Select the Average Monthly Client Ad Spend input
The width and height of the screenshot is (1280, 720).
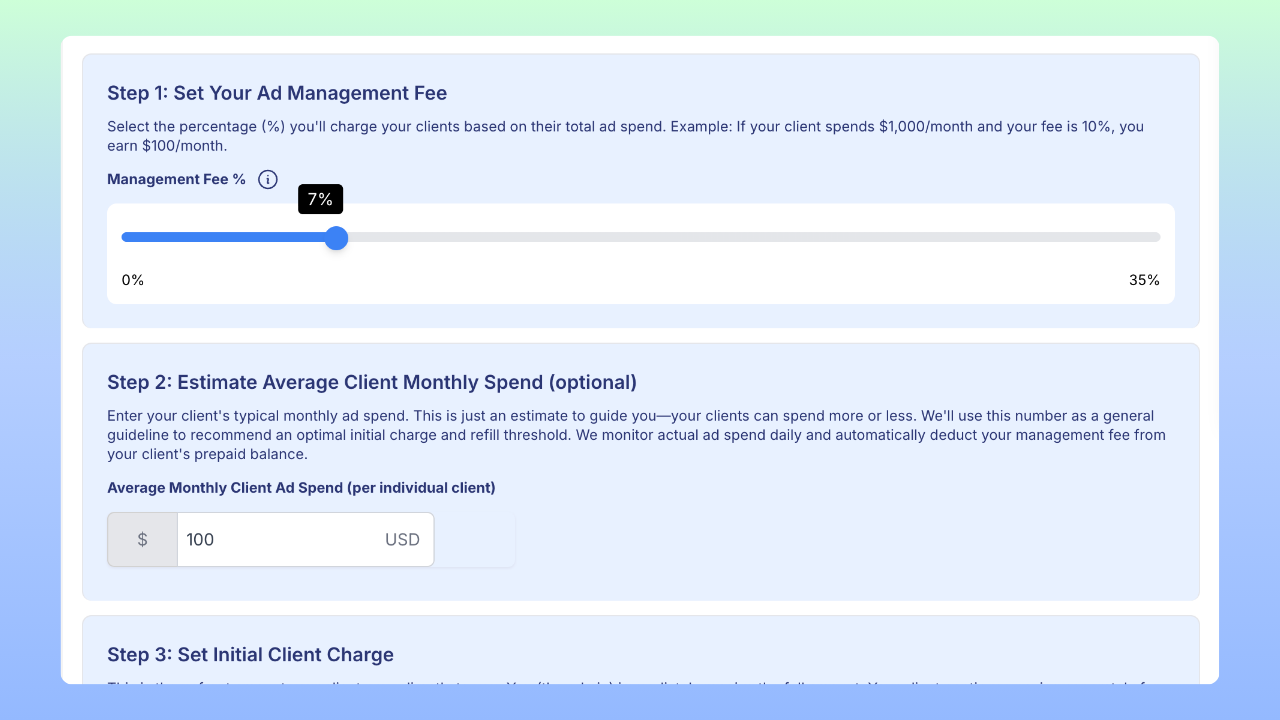point(280,539)
